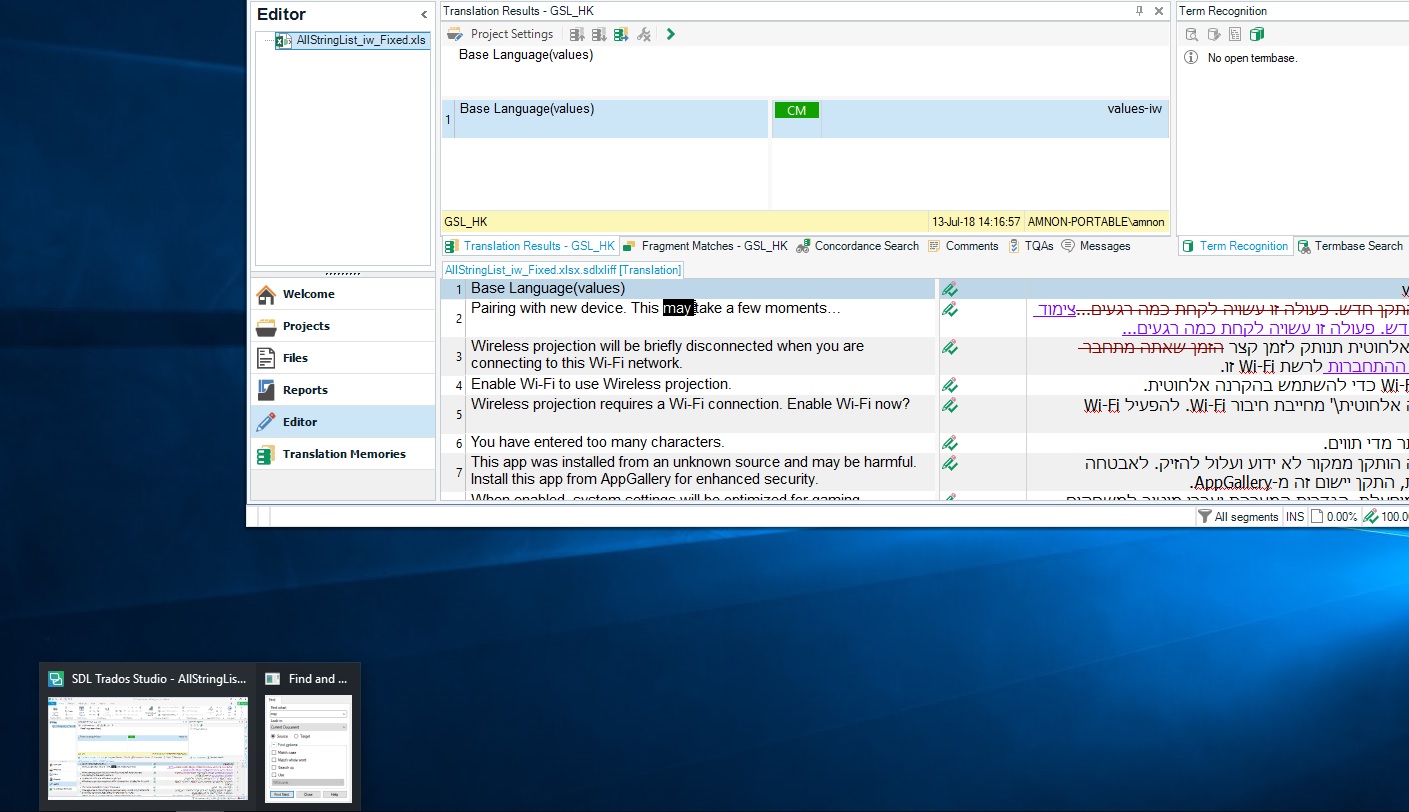
Task: Click source text 'Enable Wi-Fi to use Wireless projection.'
Action: coord(601,384)
